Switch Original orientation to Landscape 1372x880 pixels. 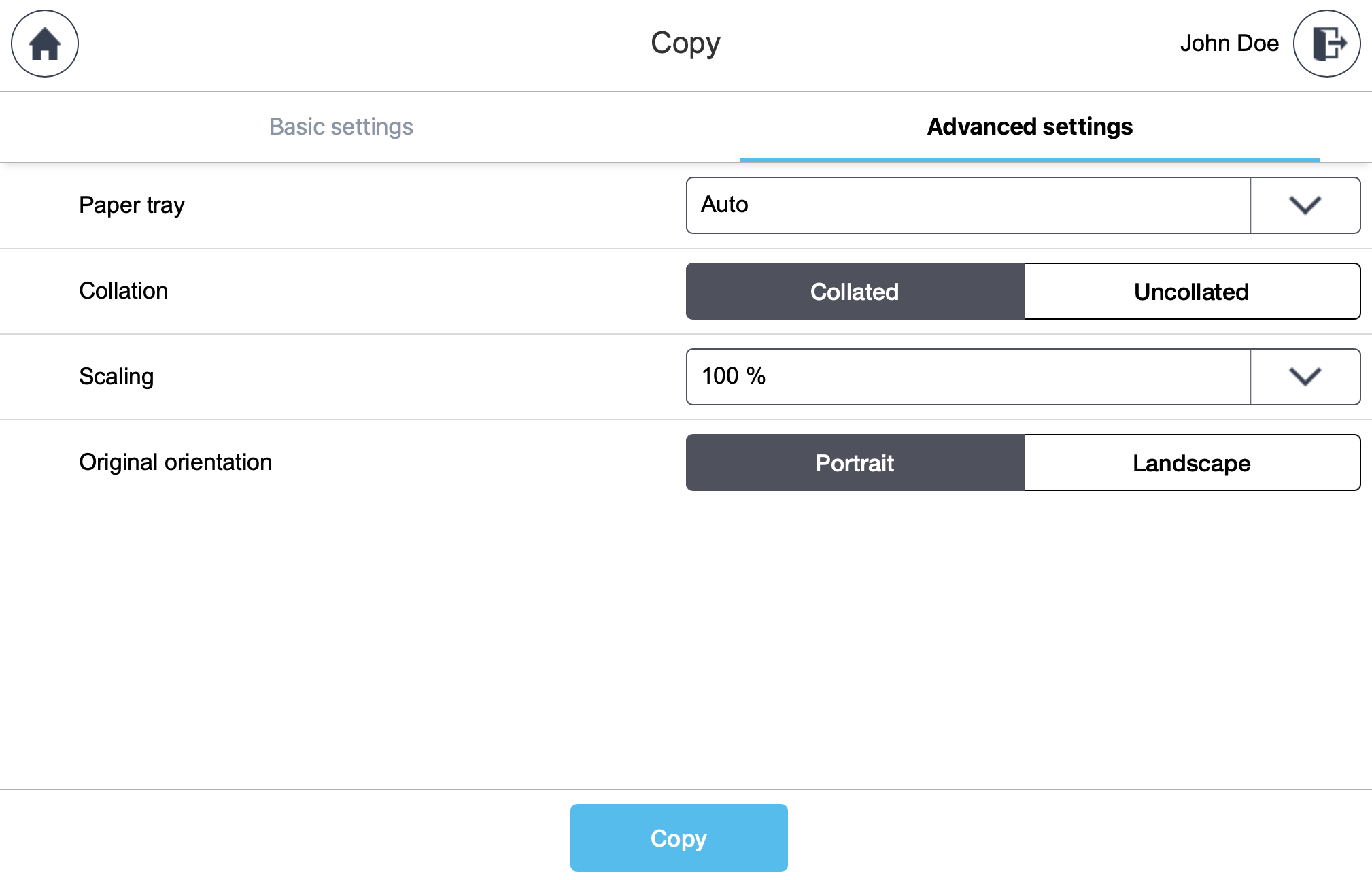pyautogui.click(x=1191, y=462)
